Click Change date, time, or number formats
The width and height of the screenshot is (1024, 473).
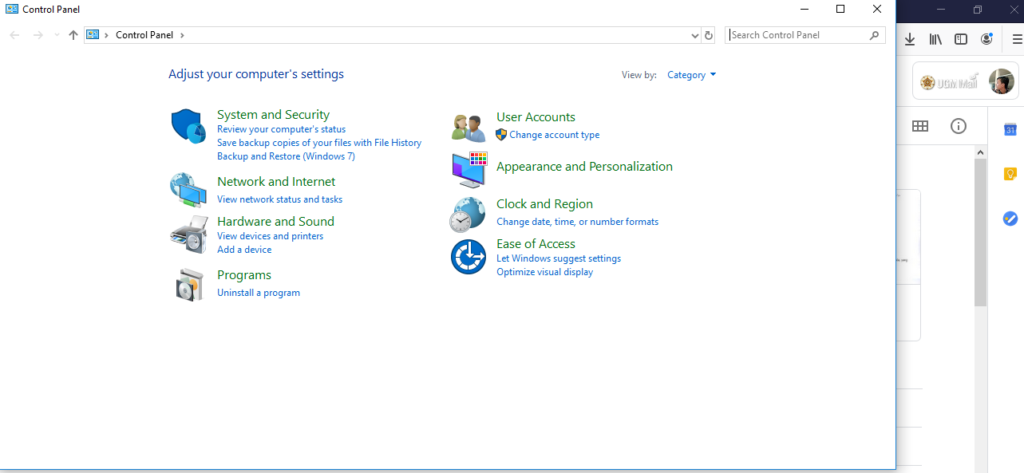point(577,221)
